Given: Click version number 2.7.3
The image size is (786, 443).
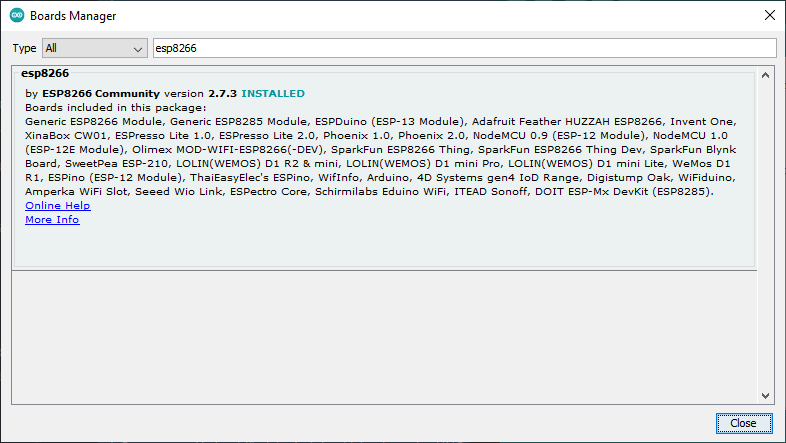Looking at the screenshot, I should tap(223, 94).
